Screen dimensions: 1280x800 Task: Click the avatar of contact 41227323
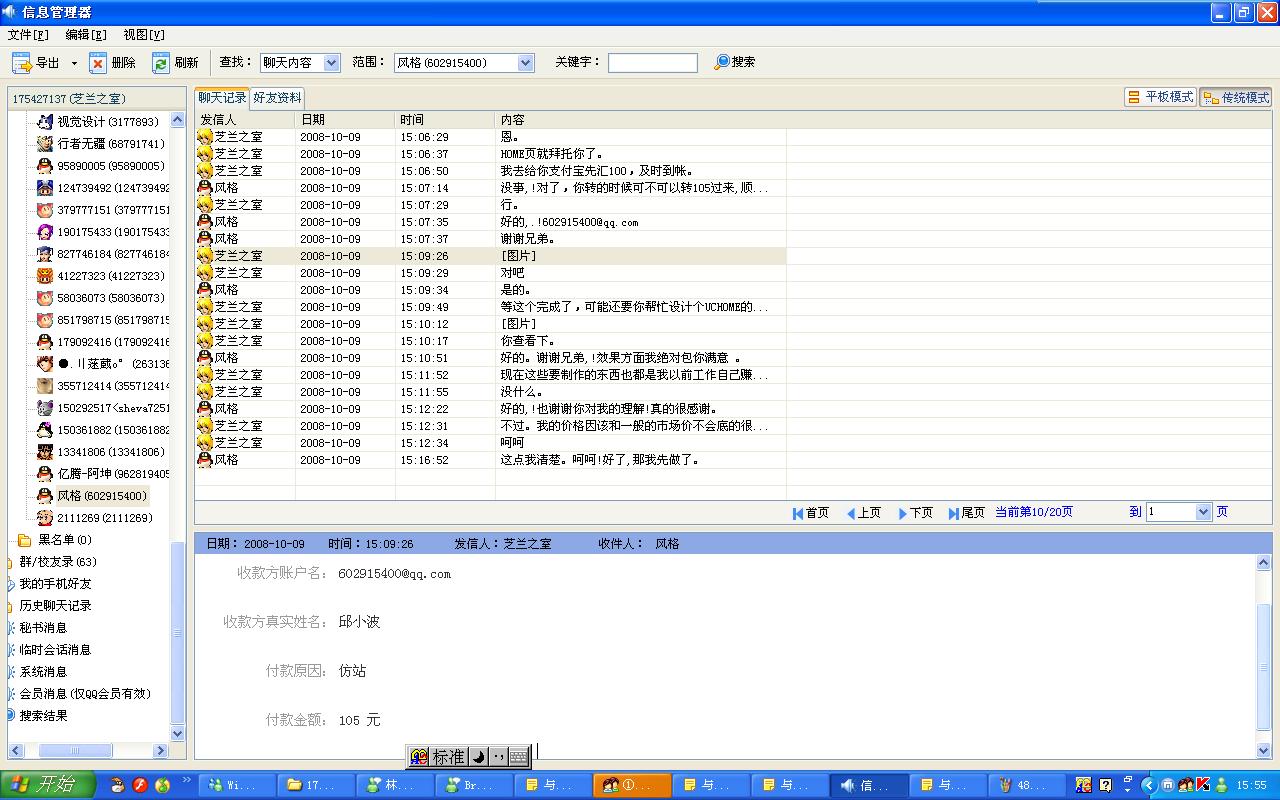[x=44, y=276]
